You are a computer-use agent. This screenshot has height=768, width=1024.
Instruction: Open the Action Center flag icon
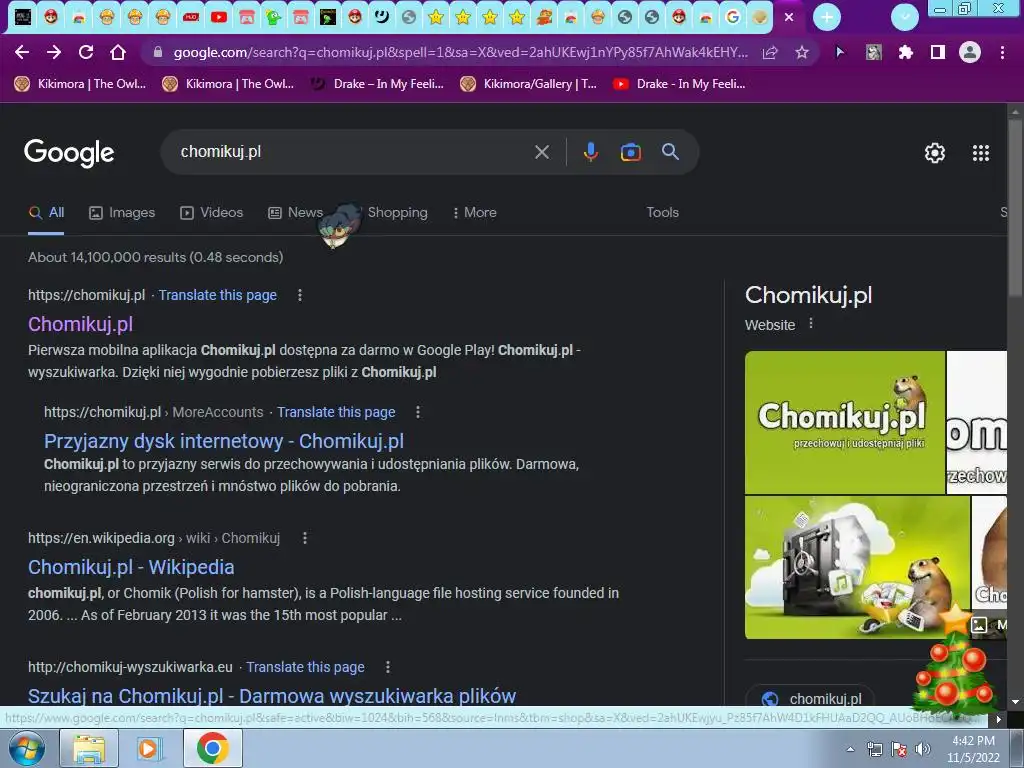899,749
